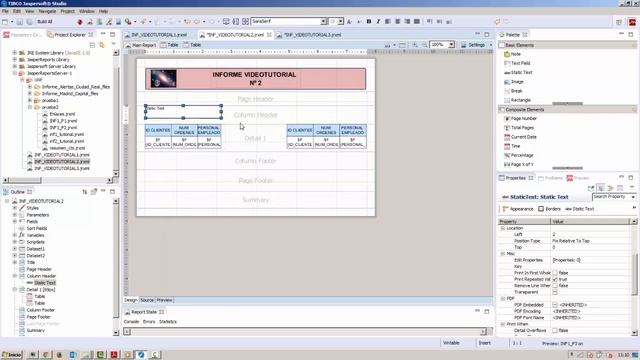640x360 pixels.
Task: Select the Image palette element
Action: pos(513,82)
